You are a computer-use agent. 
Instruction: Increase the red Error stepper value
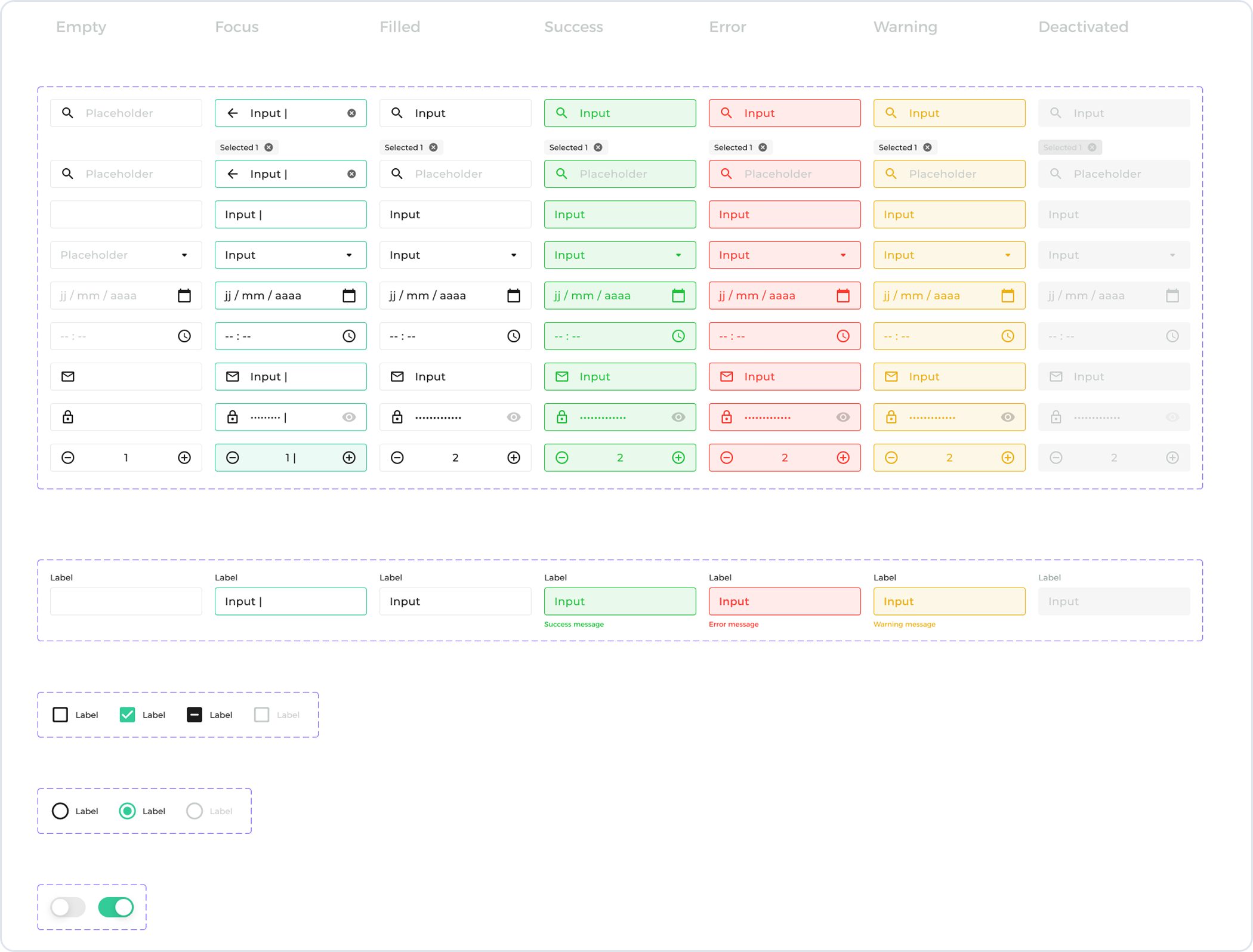843,458
